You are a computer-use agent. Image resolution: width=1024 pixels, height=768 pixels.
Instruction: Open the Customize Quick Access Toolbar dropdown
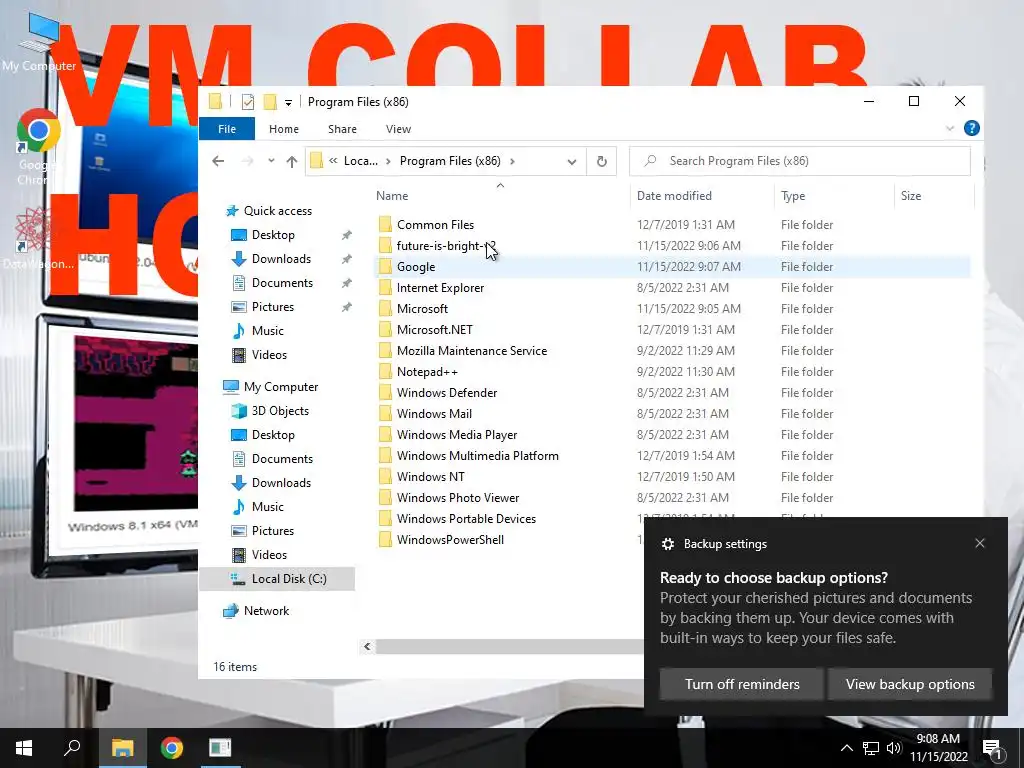click(x=288, y=103)
